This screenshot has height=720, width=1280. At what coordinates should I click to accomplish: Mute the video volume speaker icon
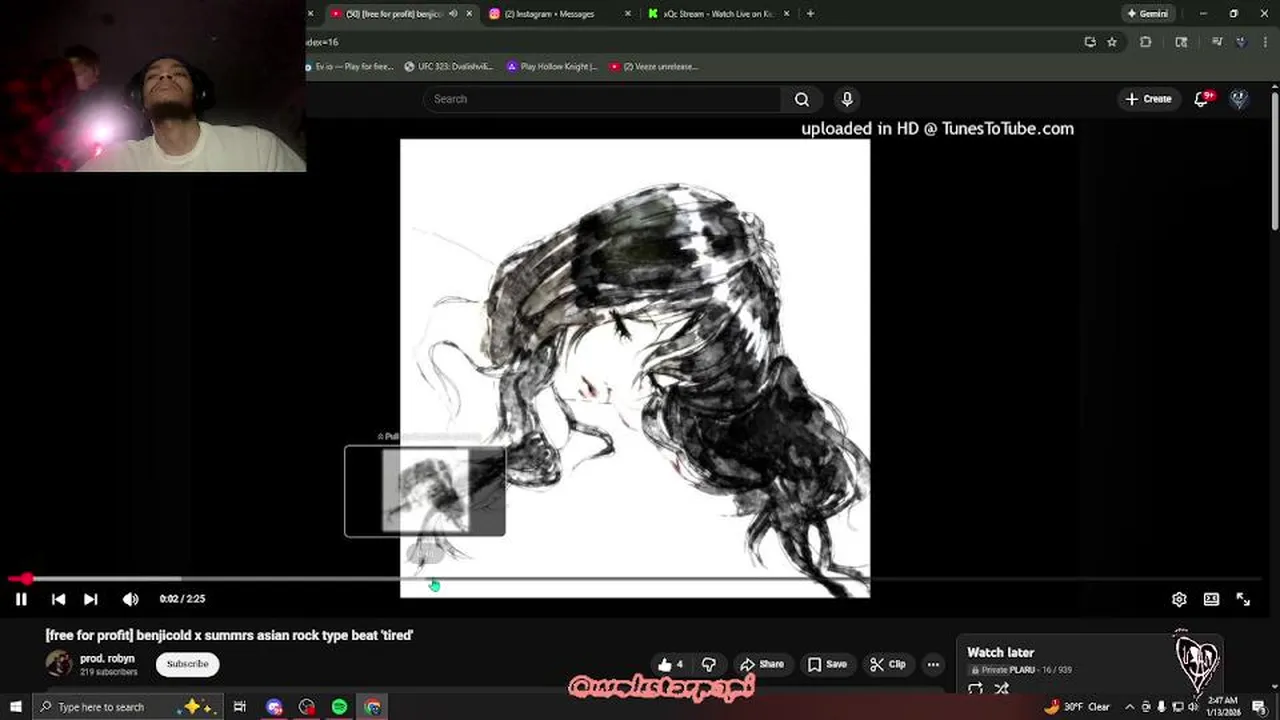point(130,599)
